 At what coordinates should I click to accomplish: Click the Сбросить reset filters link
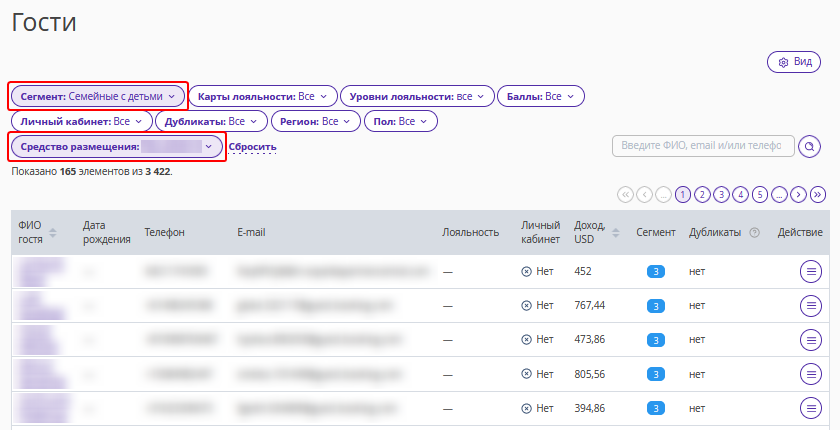252,147
